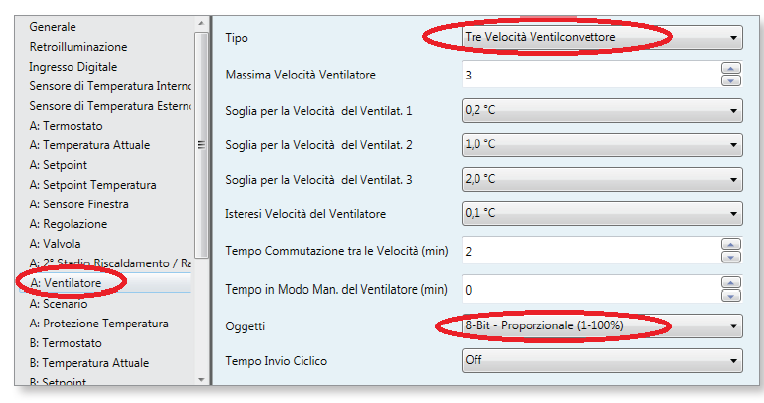The height and width of the screenshot is (403, 764).
Task: Increase Tempo in Modo Man. del Ventilatore
Action: coord(730,283)
